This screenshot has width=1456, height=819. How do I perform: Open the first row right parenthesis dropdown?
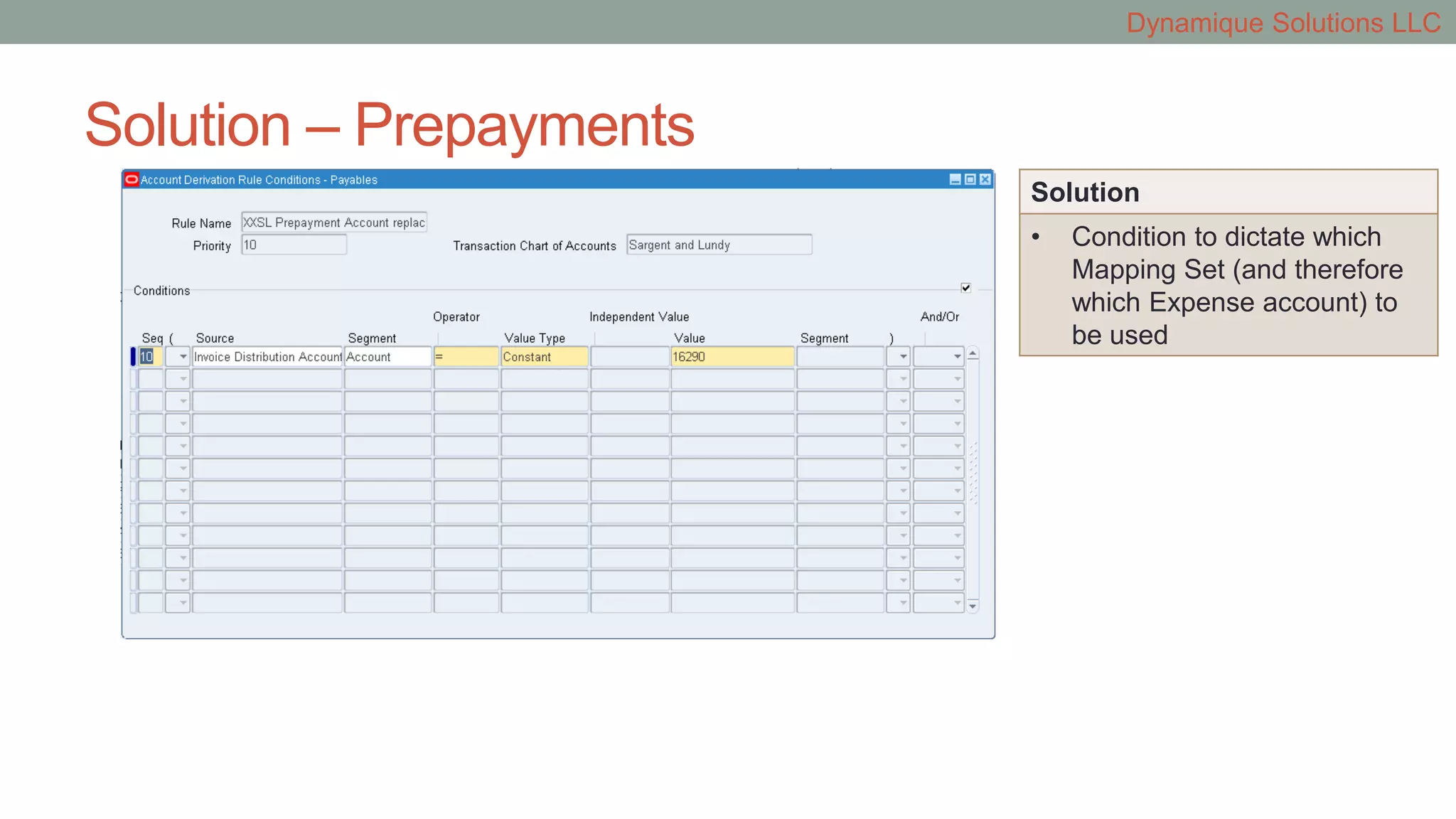tap(903, 357)
